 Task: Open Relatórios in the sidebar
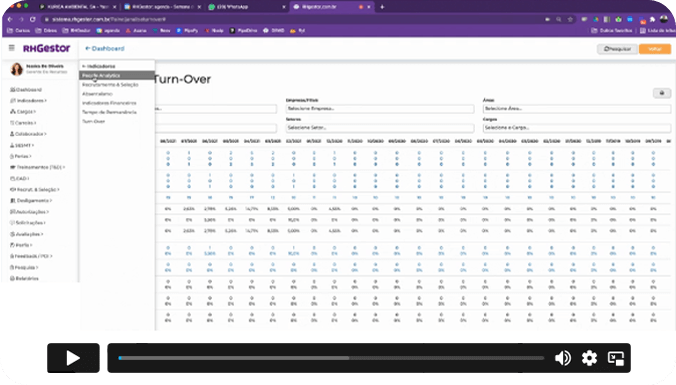pos(24,279)
